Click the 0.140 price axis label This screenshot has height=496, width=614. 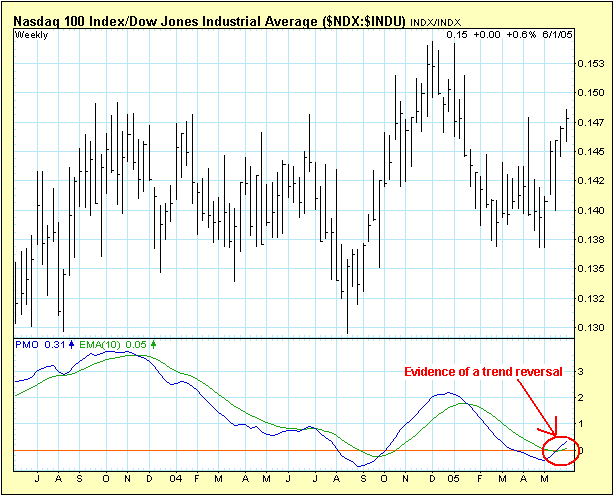click(591, 210)
